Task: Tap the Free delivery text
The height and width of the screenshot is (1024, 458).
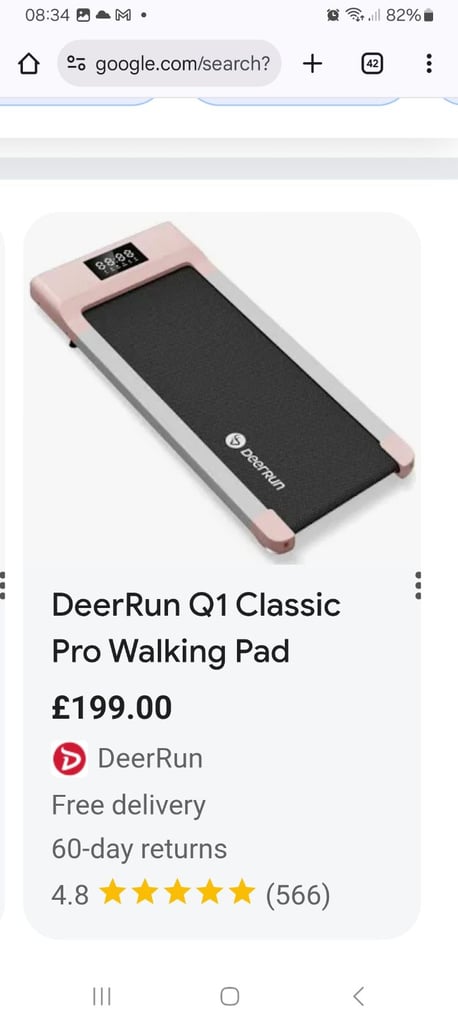Action: [x=129, y=805]
